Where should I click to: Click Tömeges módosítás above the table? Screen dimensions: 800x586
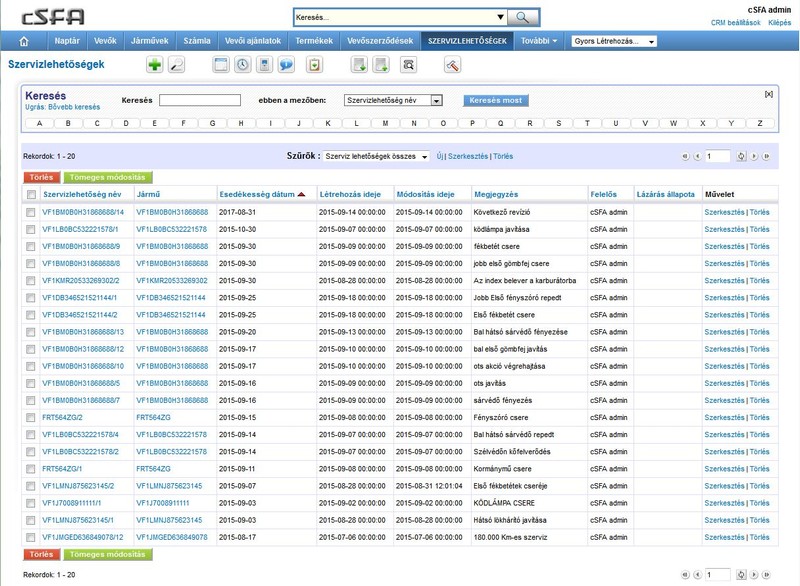[108, 177]
